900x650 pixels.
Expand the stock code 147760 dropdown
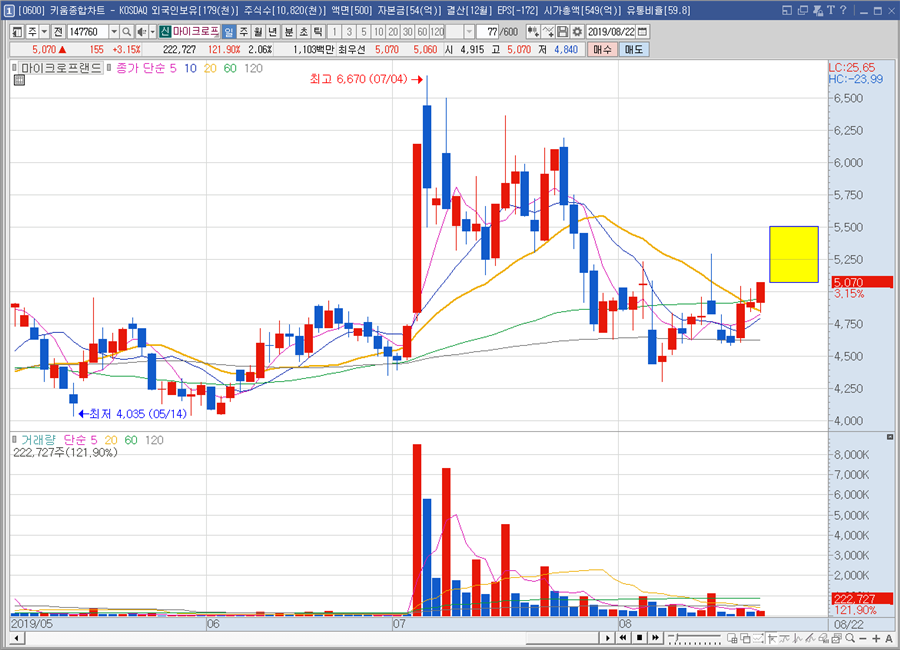click(114, 32)
